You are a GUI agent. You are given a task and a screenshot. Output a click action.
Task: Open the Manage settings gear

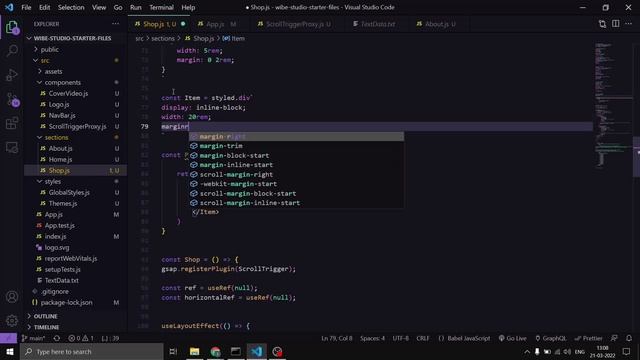coord(12,320)
